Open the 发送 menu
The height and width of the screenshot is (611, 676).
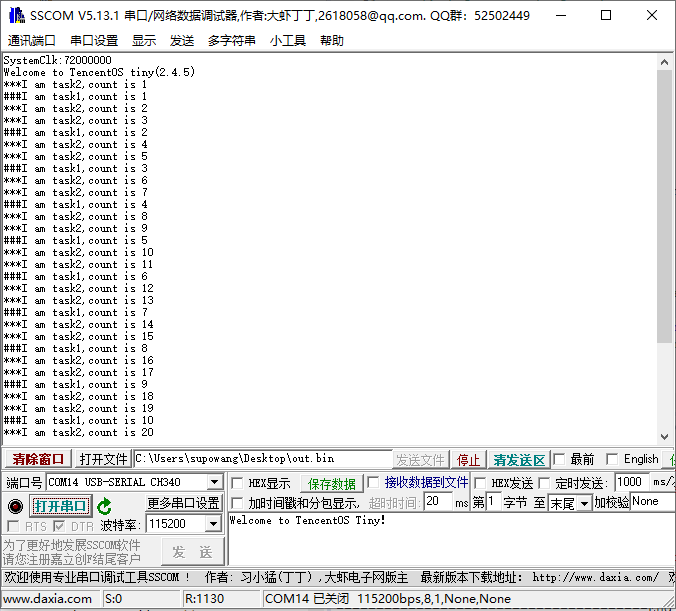(x=182, y=41)
